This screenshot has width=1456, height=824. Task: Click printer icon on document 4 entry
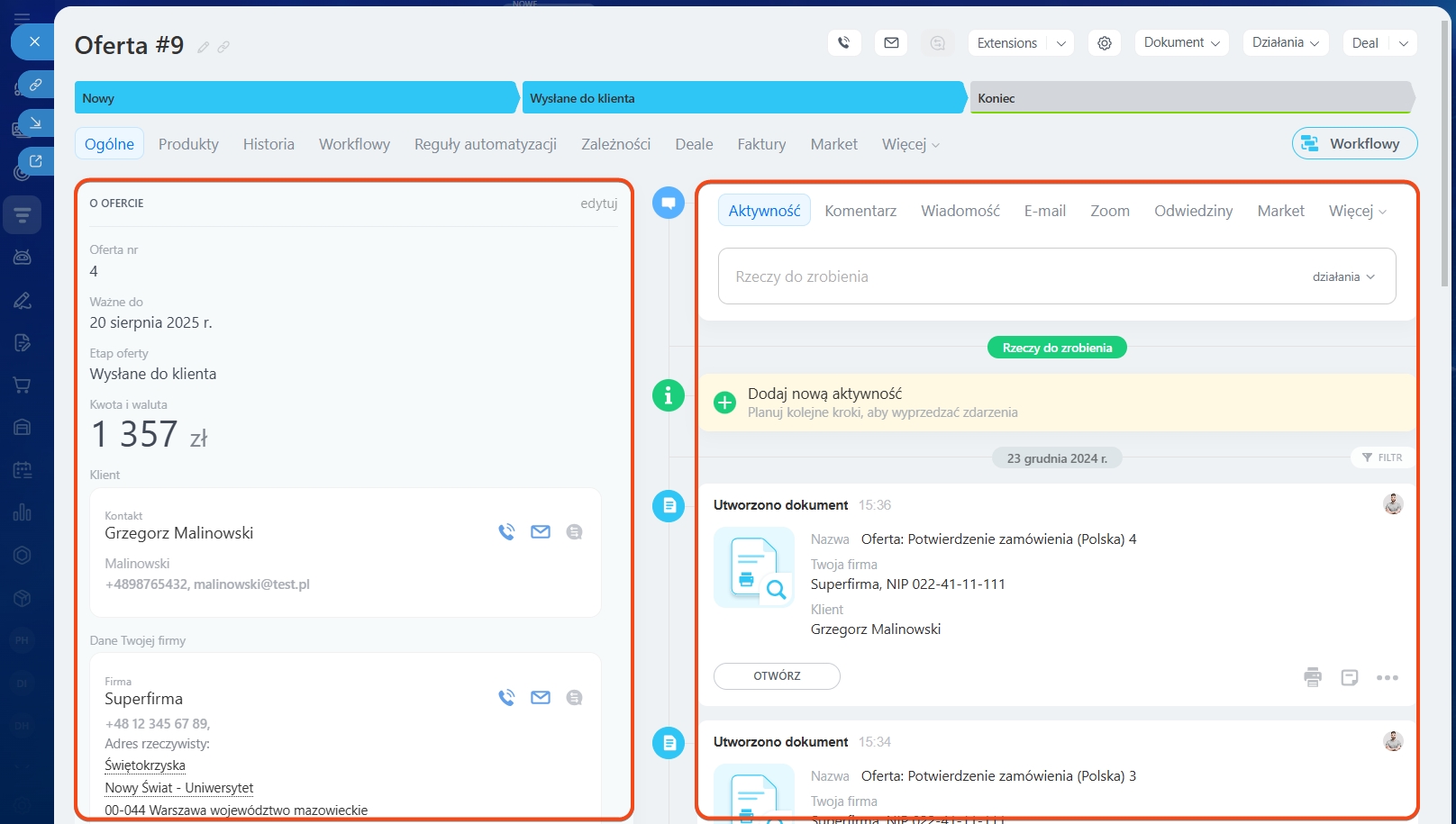1313,677
